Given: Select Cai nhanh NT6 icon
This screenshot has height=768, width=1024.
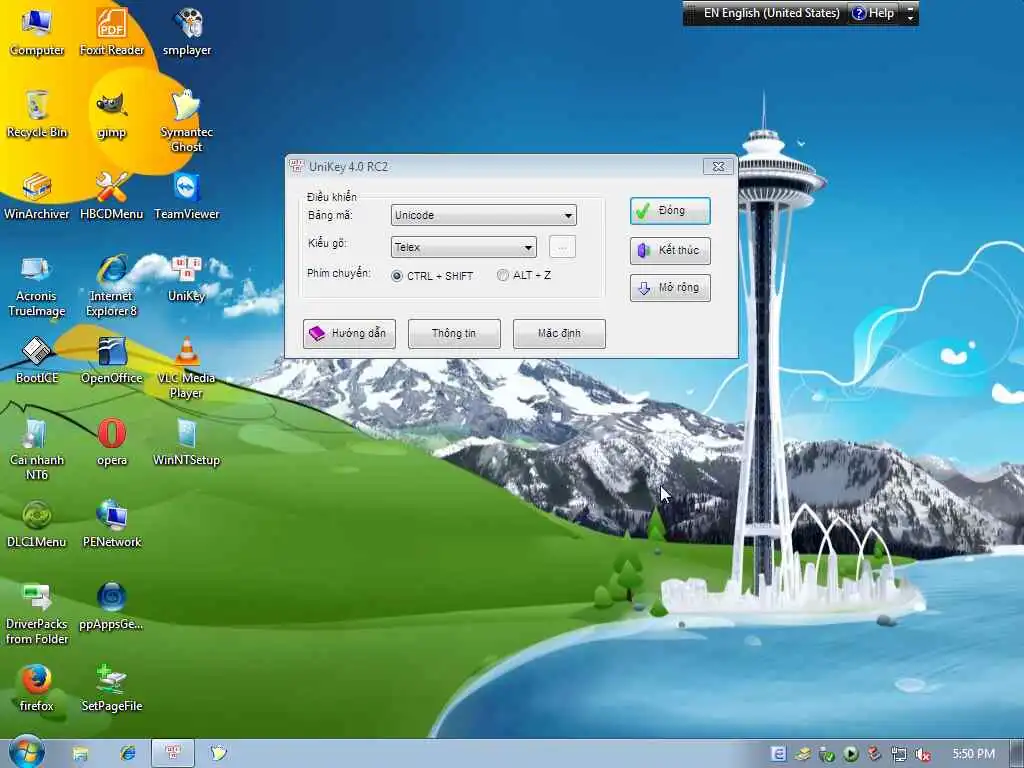Looking at the screenshot, I should (37, 450).
